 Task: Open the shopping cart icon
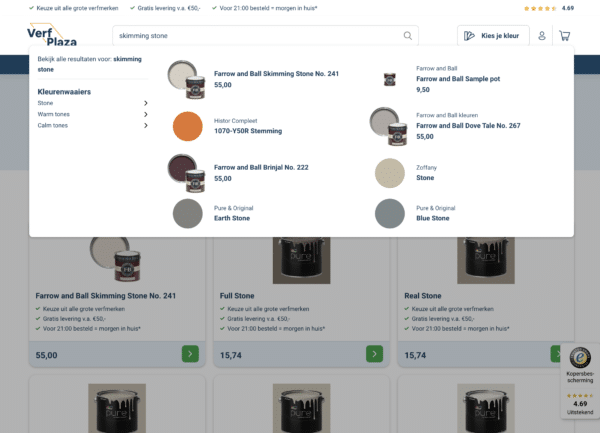(x=565, y=36)
